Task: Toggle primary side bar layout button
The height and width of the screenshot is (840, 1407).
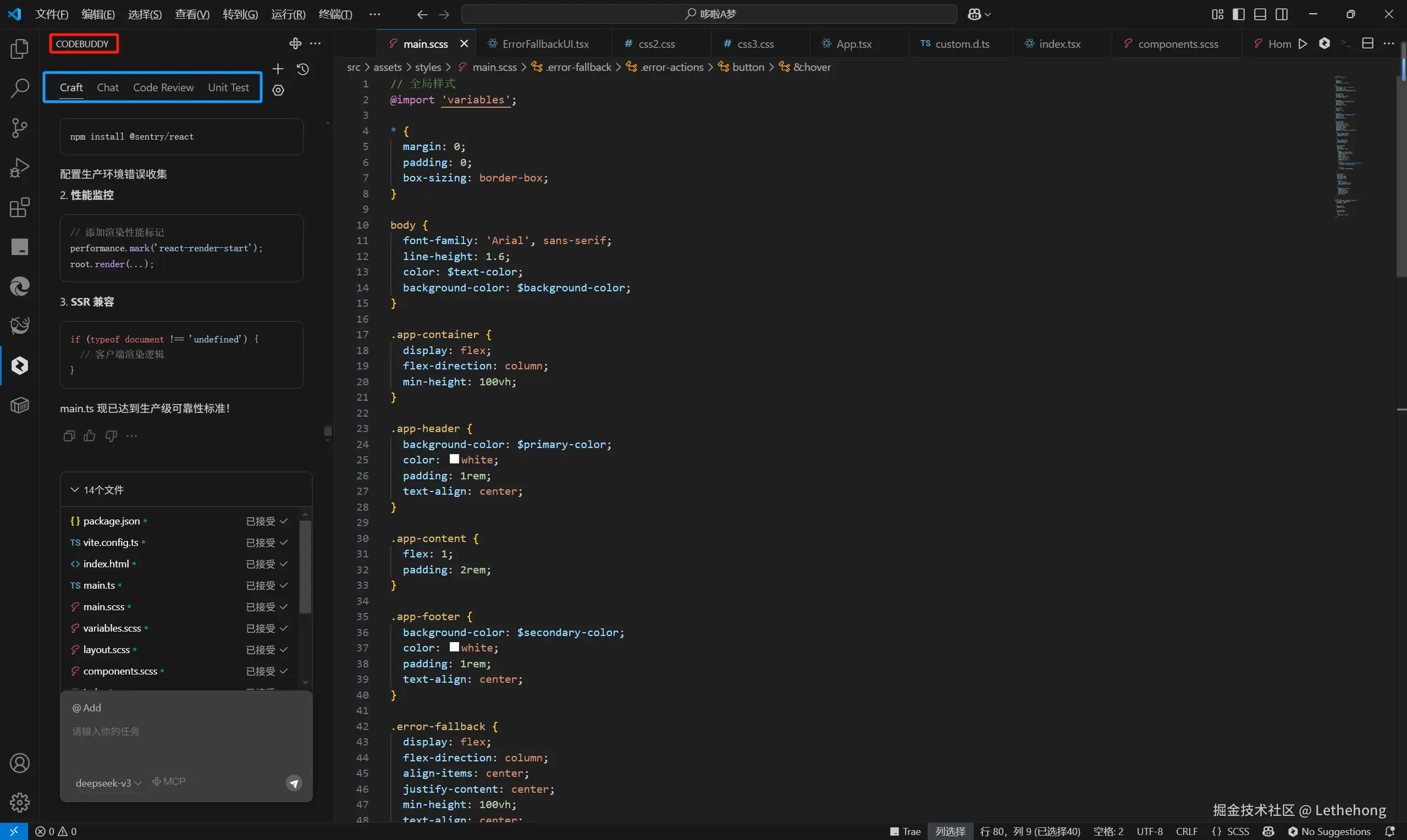Action: coord(1238,14)
